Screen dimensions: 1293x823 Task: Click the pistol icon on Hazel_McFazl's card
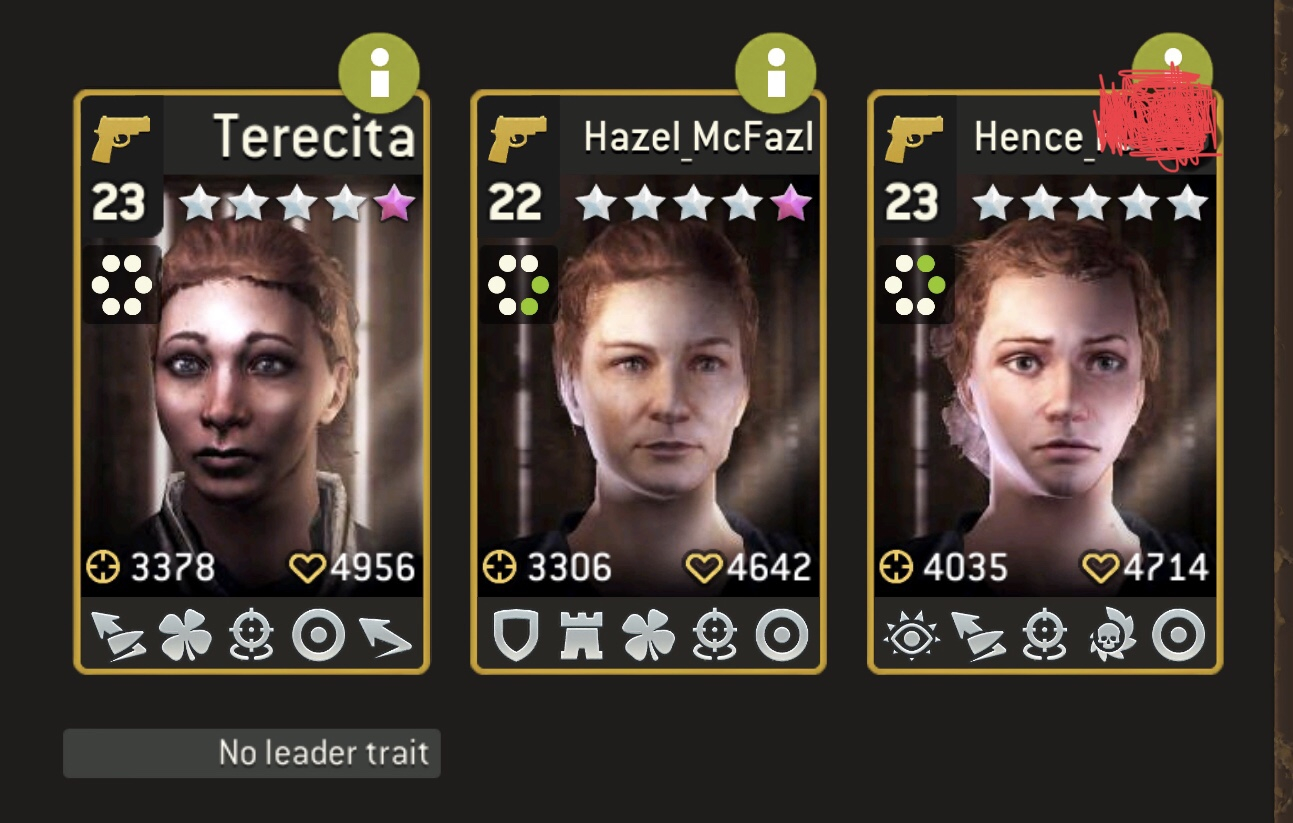click(517, 138)
